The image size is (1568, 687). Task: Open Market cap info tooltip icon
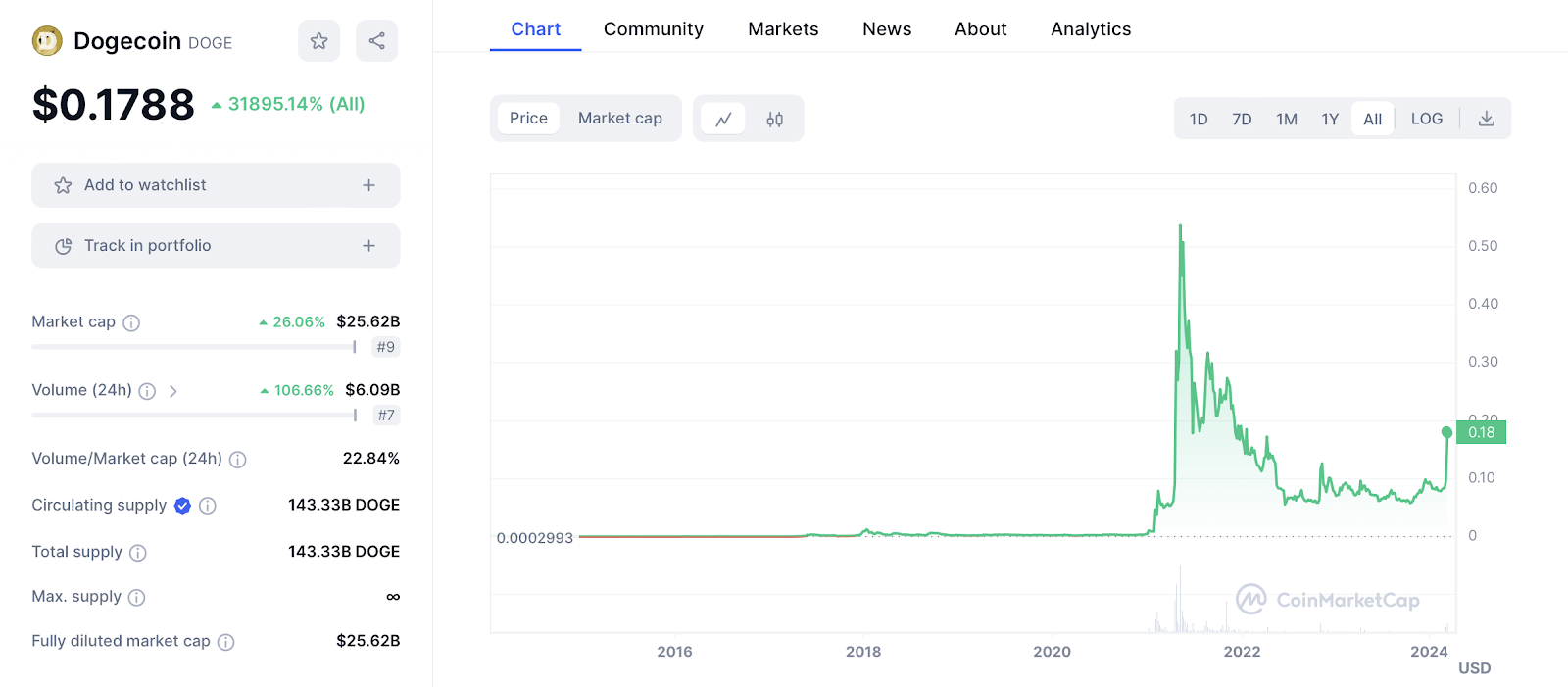[x=131, y=322]
